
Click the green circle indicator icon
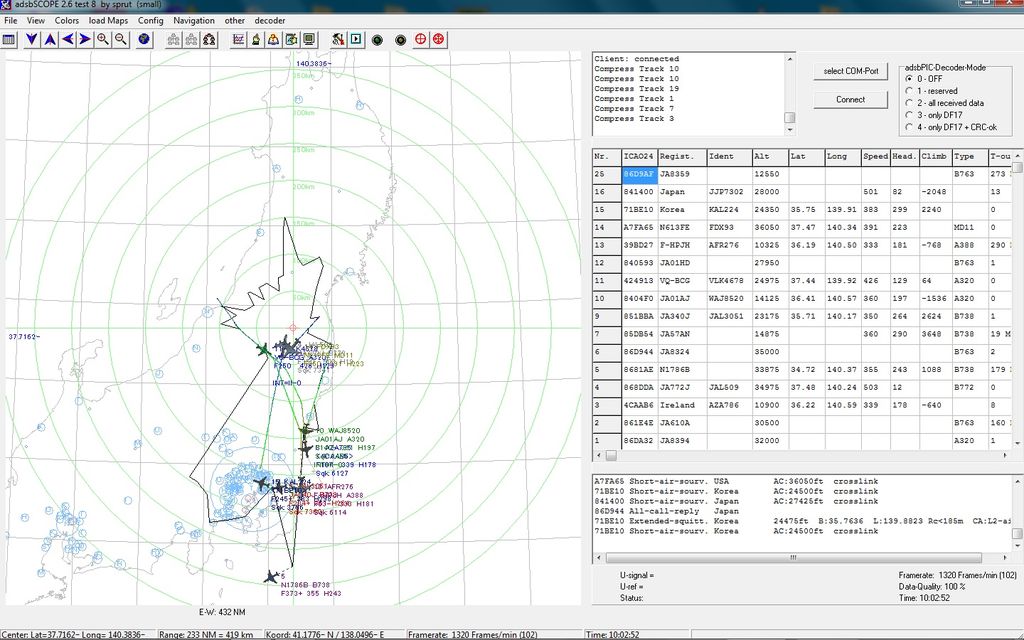(x=377, y=40)
